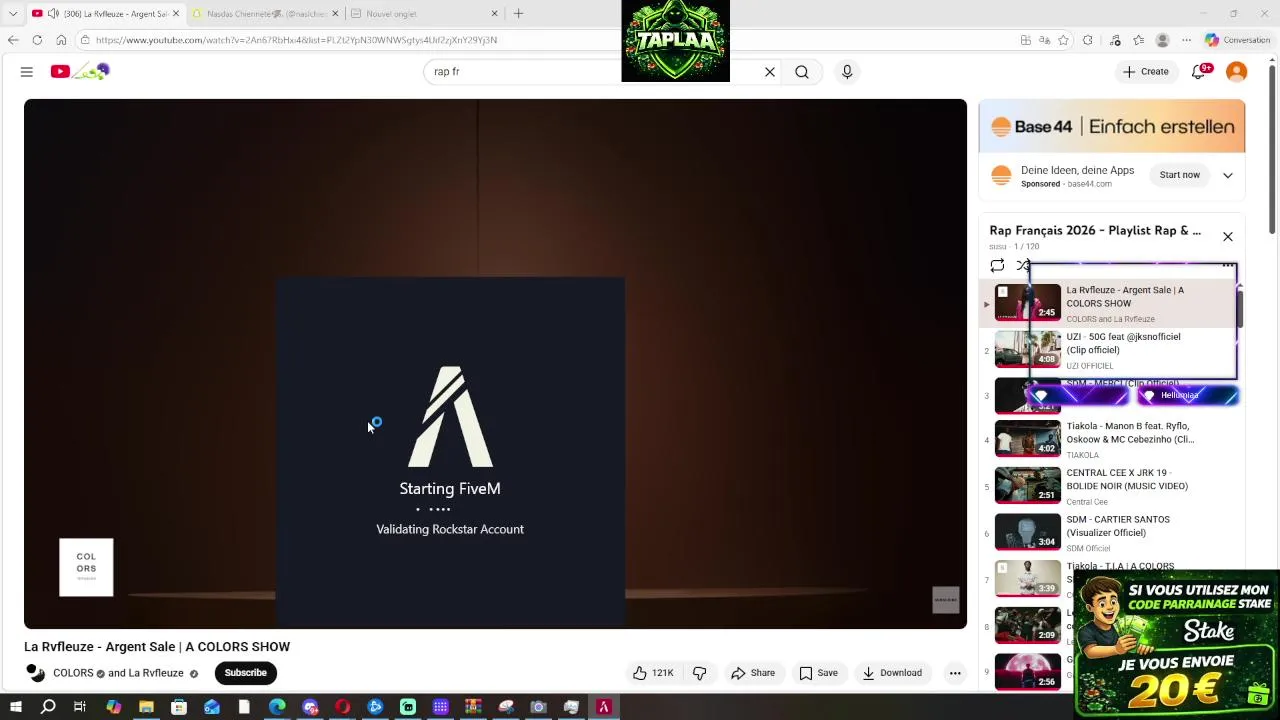The image size is (1280, 720).
Task: Open Windows taskbar search
Action: 48,707
